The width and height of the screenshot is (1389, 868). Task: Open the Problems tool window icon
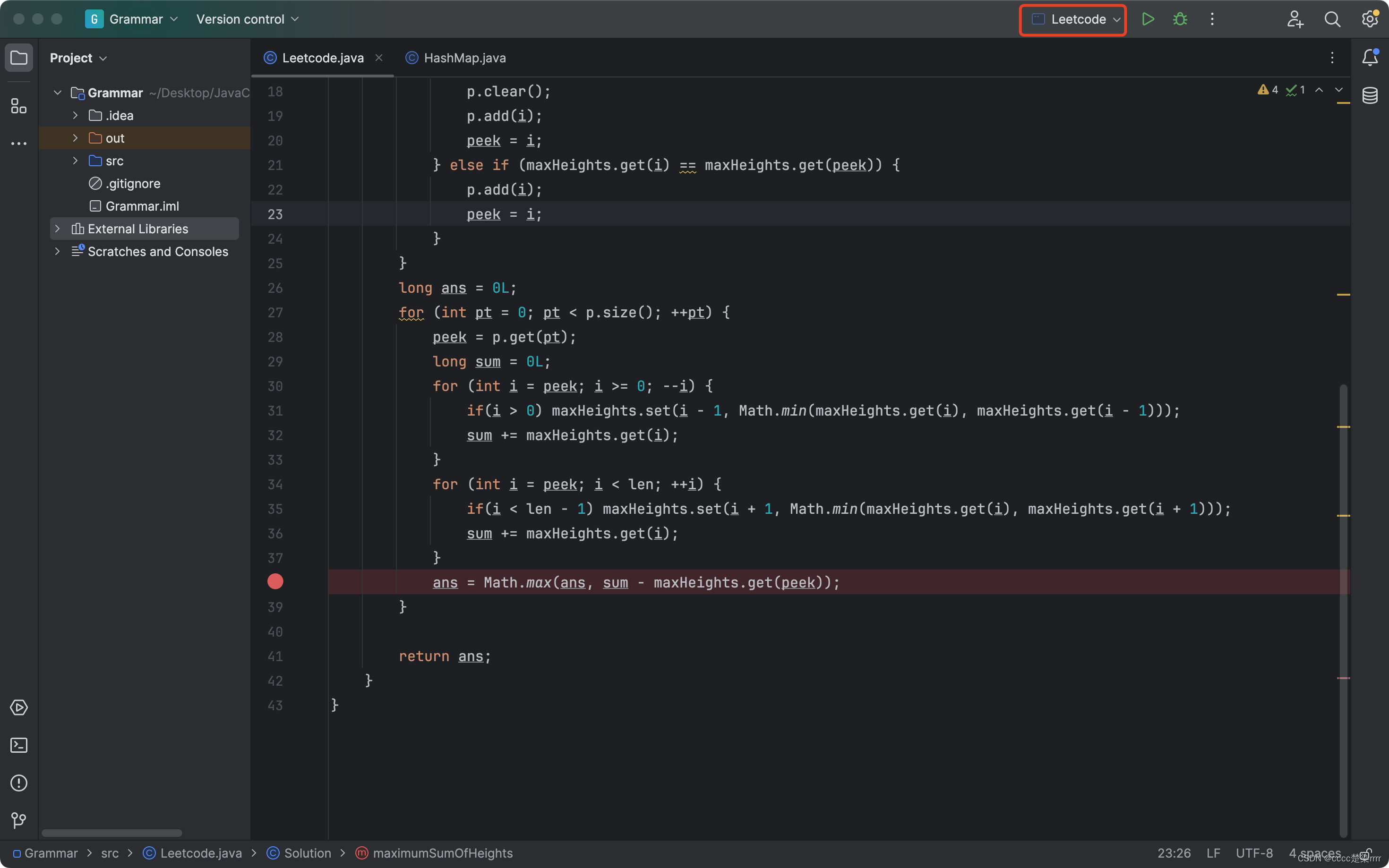[x=19, y=783]
